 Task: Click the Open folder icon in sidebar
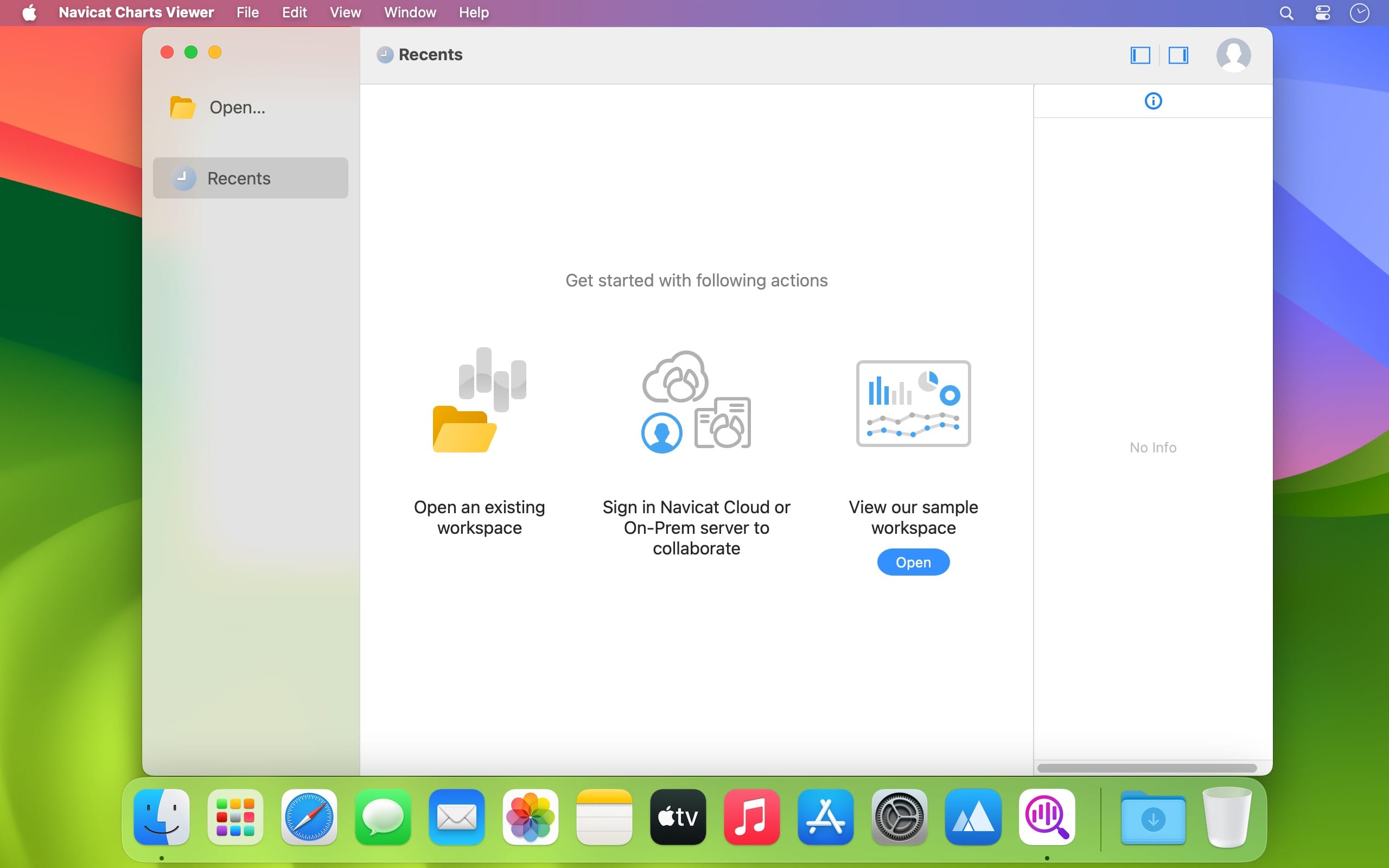[x=182, y=107]
